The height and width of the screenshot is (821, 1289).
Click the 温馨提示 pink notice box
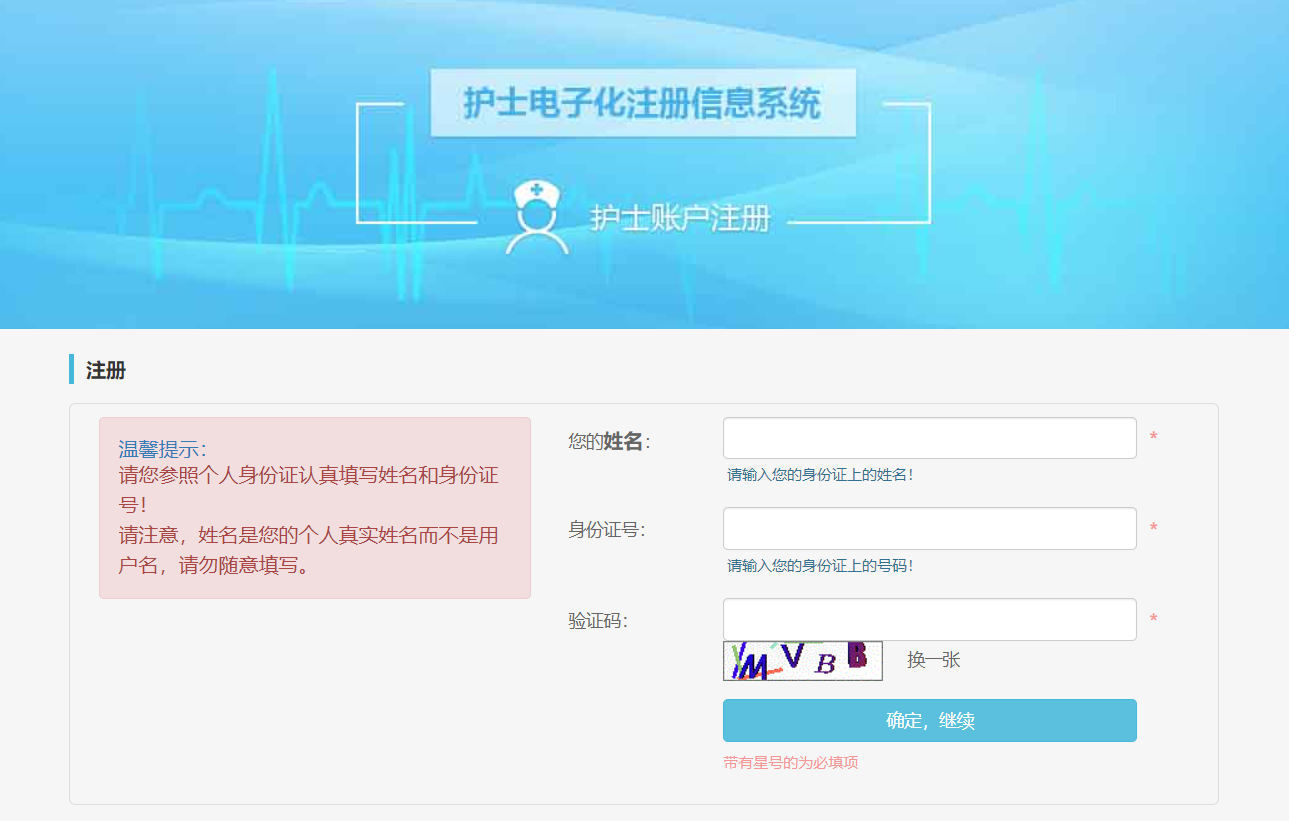pos(314,508)
